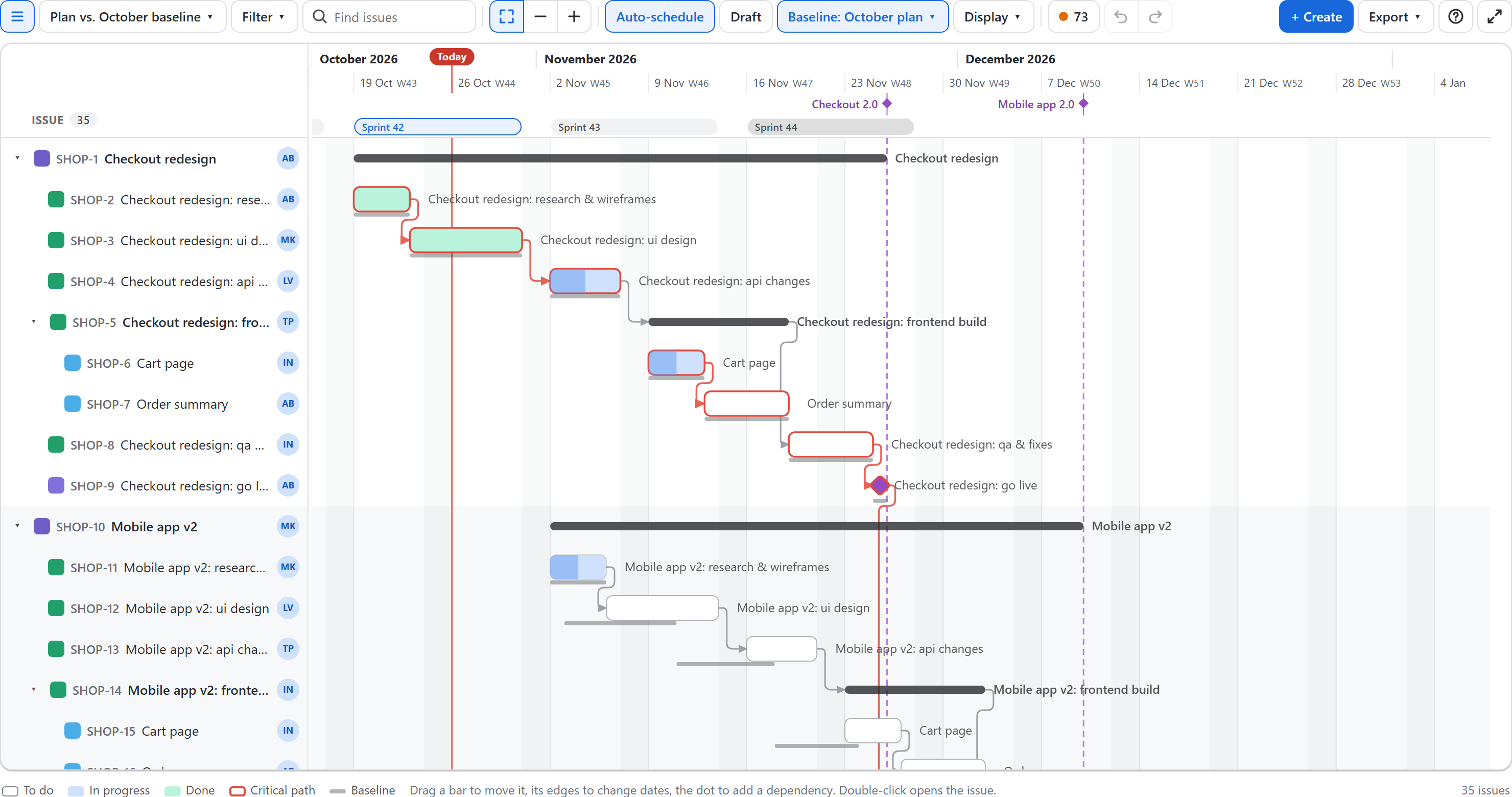Select the SHOP-12 Mobile app v2: ui design row
Image resolution: width=1512 pixels, height=797 pixels.
tap(154, 608)
